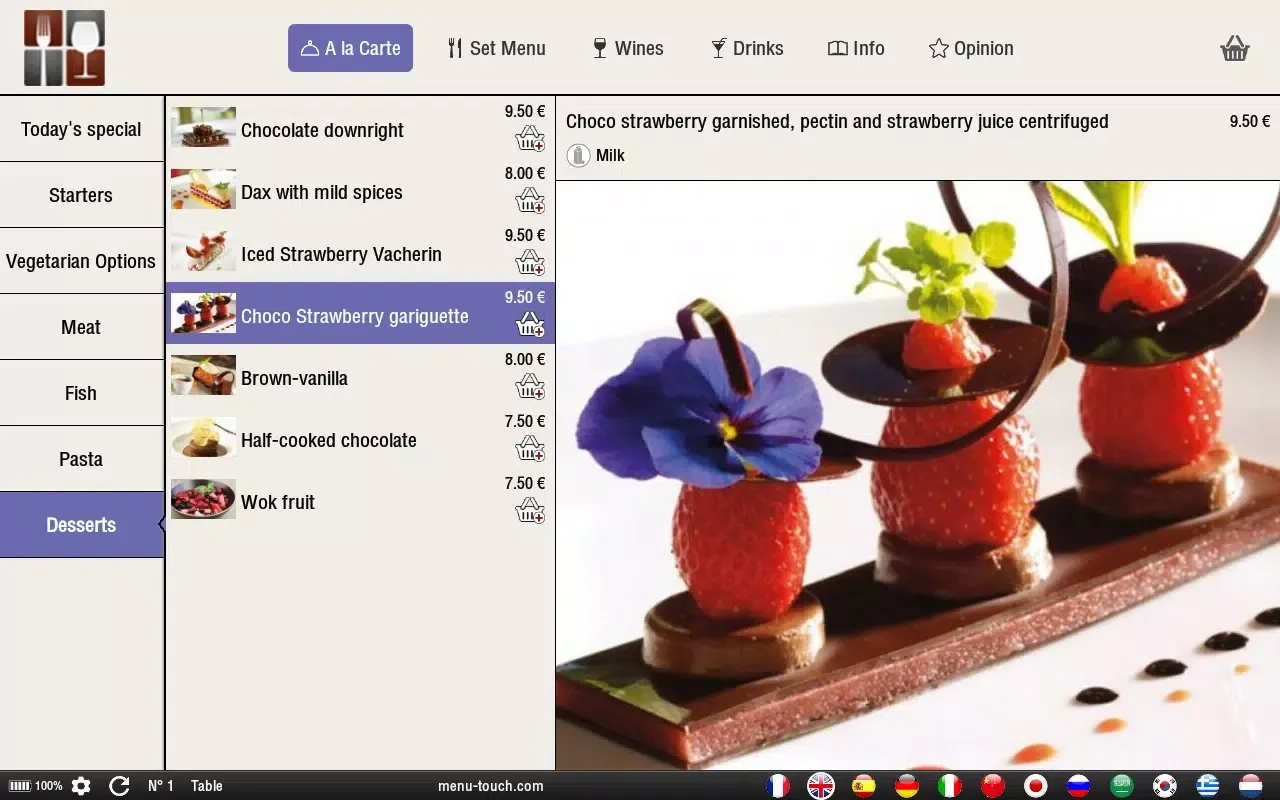The image size is (1280, 800).
Task: Add Brown-vanilla to the basket
Action: [x=530, y=387]
